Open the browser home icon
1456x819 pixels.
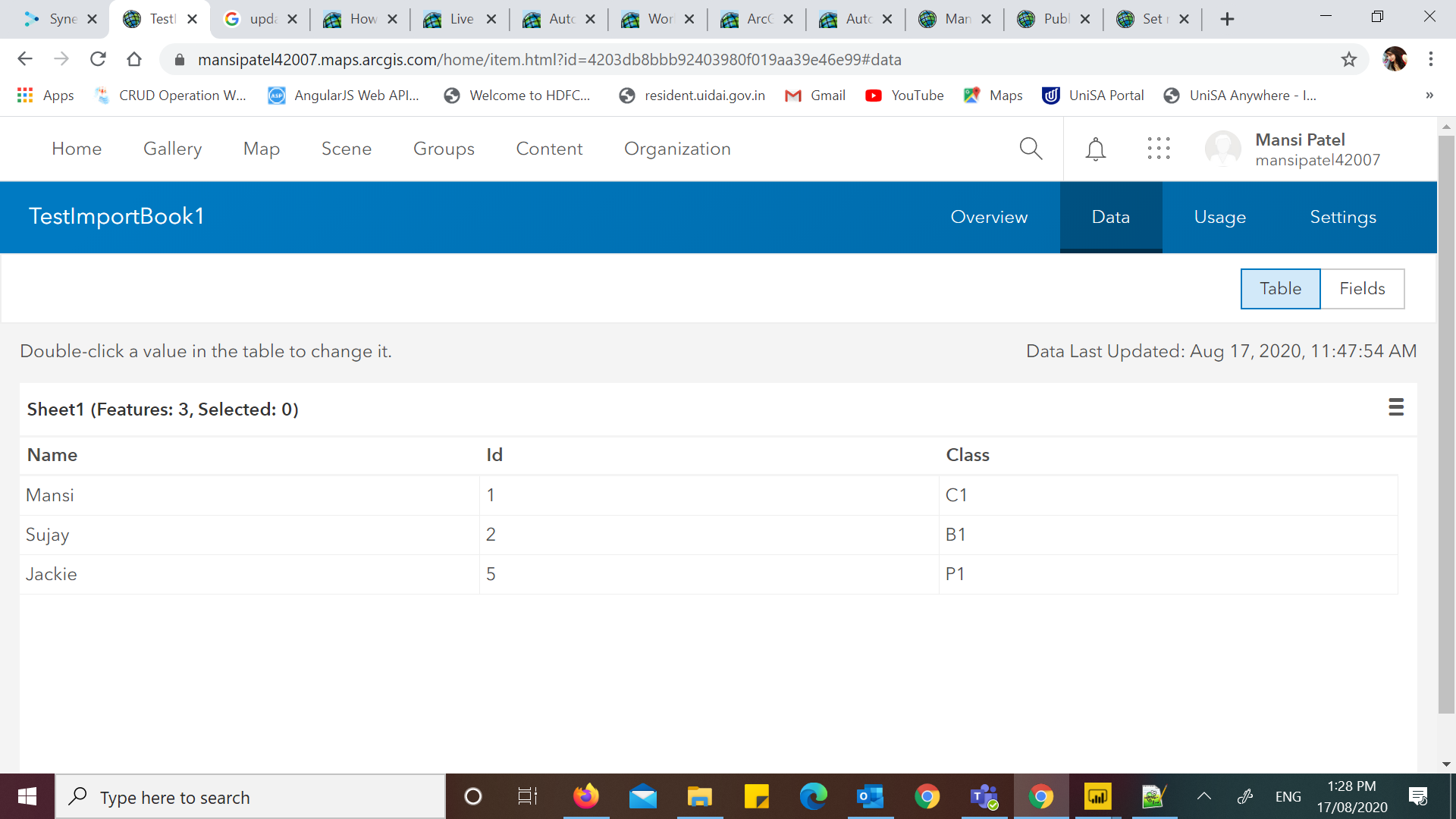click(x=134, y=59)
